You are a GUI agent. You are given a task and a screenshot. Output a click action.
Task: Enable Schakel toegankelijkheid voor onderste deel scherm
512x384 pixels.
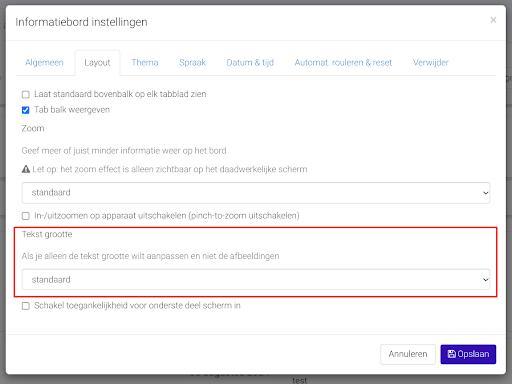click(26, 306)
